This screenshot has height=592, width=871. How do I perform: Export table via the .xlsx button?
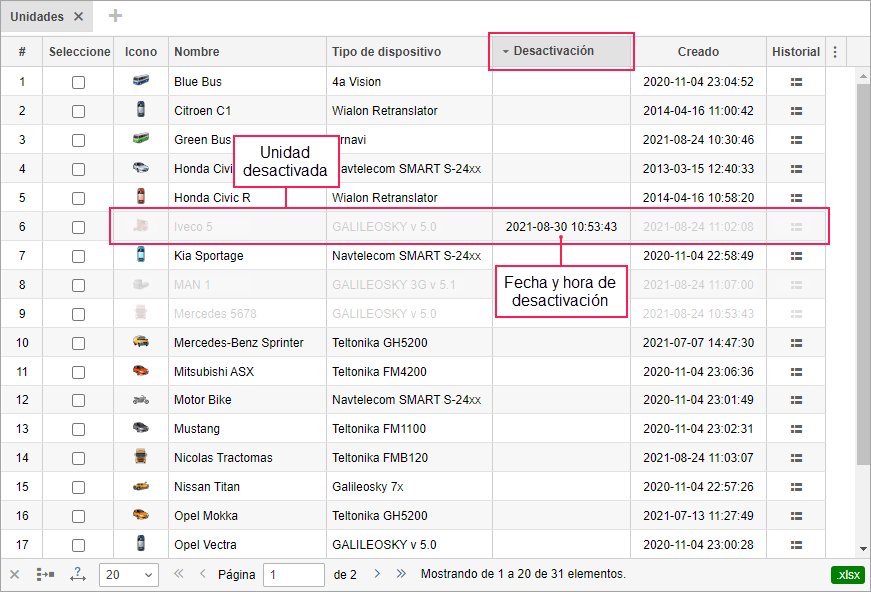pyautogui.click(x=848, y=575)
